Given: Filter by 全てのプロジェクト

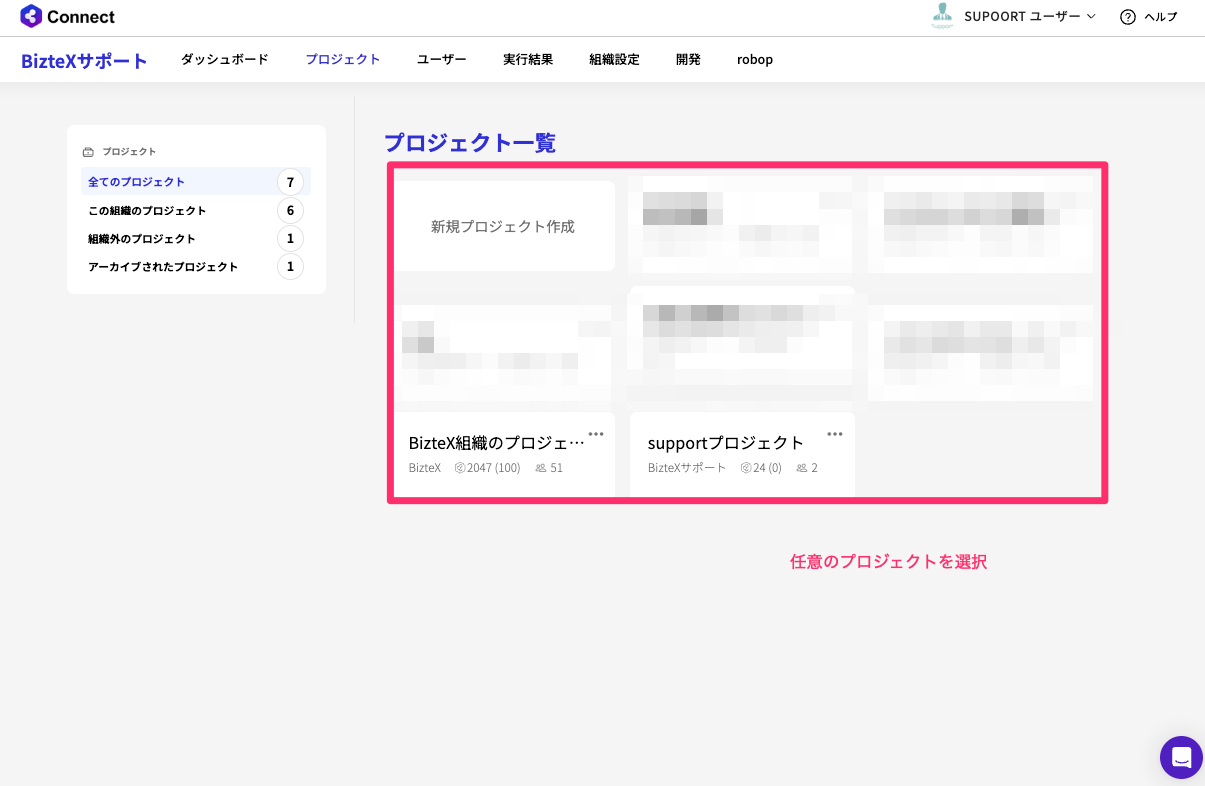Looking at the screenshot, I should 196,182.
